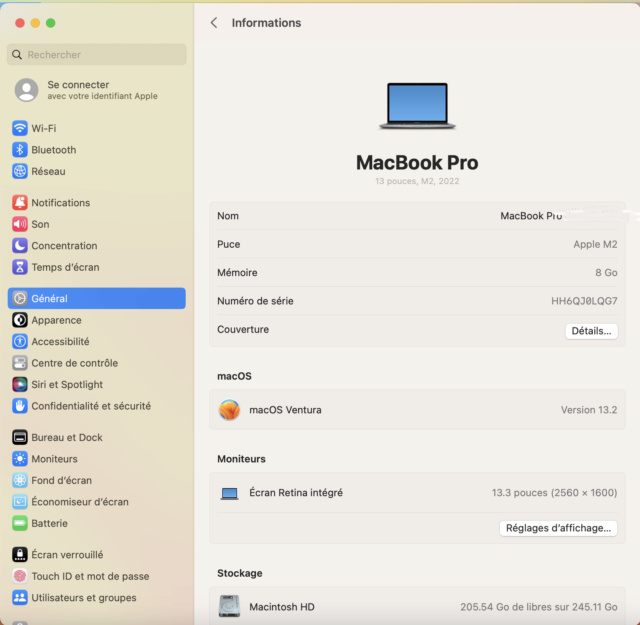Click the MacBook Pro title heading
The image size is (640, 625).
click(417, 162)
